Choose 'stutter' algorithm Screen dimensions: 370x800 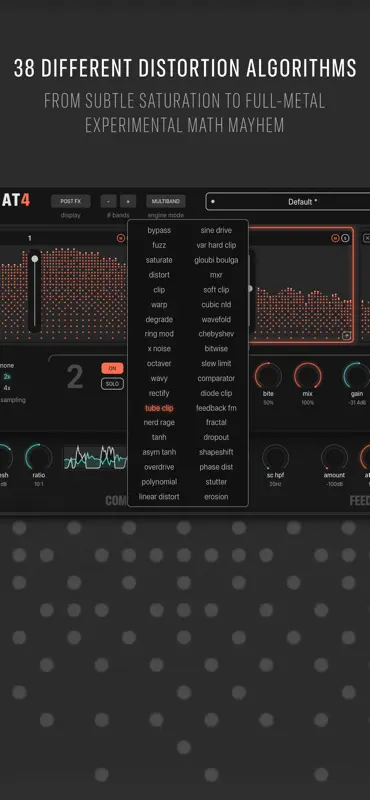click(216, 482)
